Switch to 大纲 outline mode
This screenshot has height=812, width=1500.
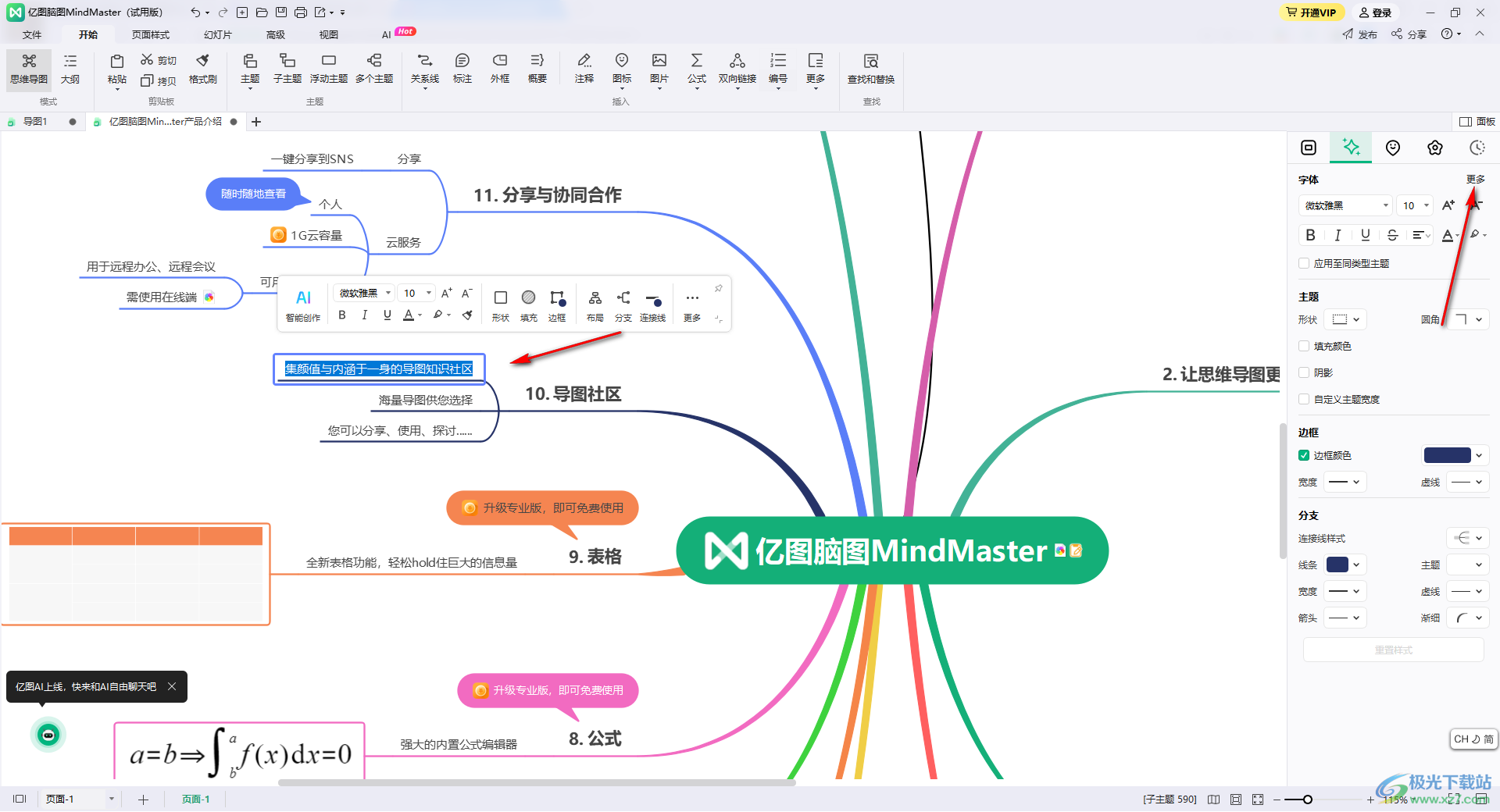click(x=70, y=69)
